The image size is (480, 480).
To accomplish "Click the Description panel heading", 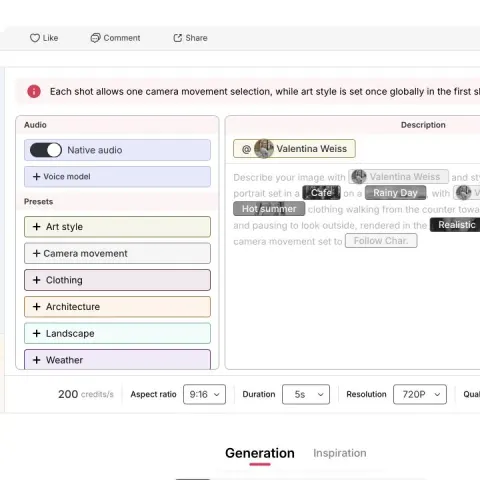I will (423, 125).
